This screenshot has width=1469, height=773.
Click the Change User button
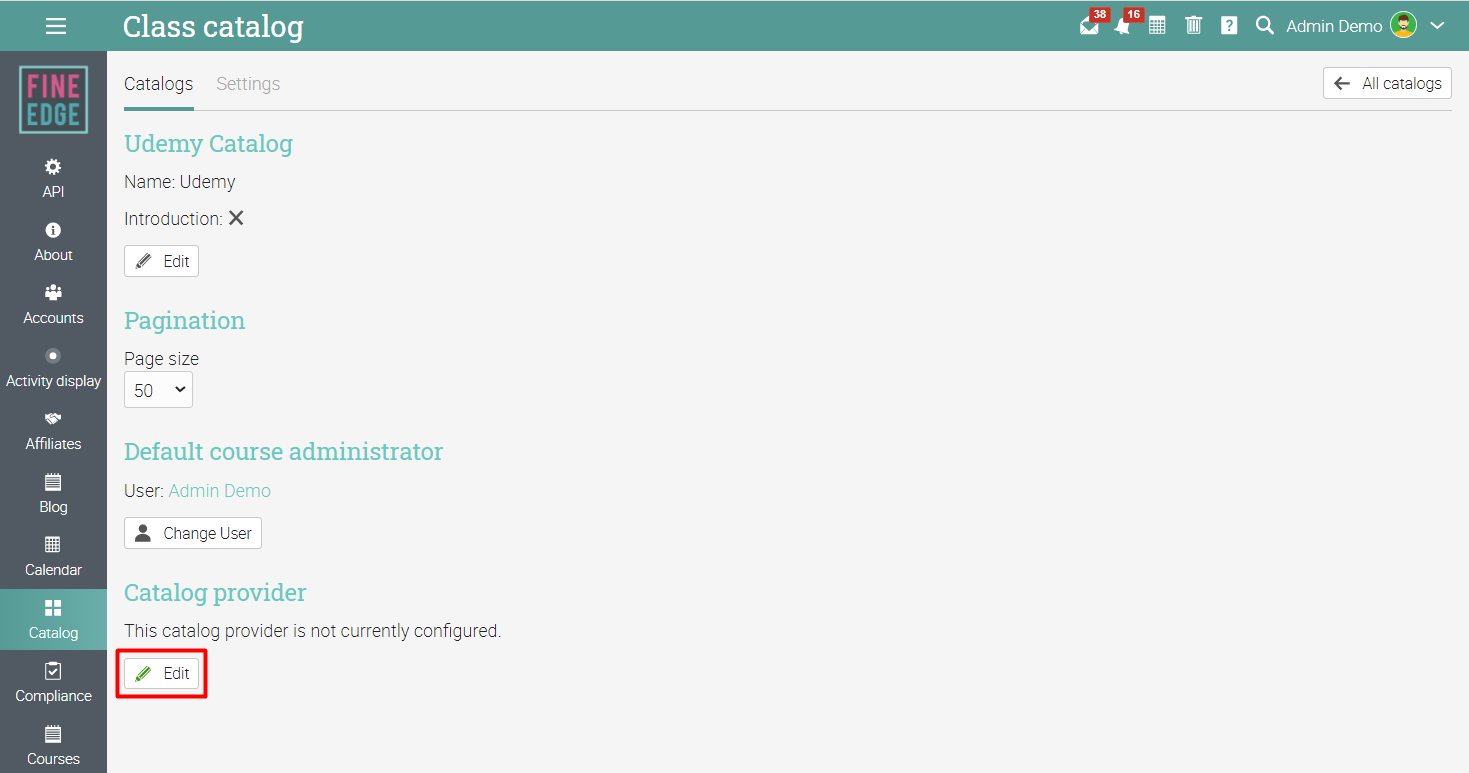(193, 533)
